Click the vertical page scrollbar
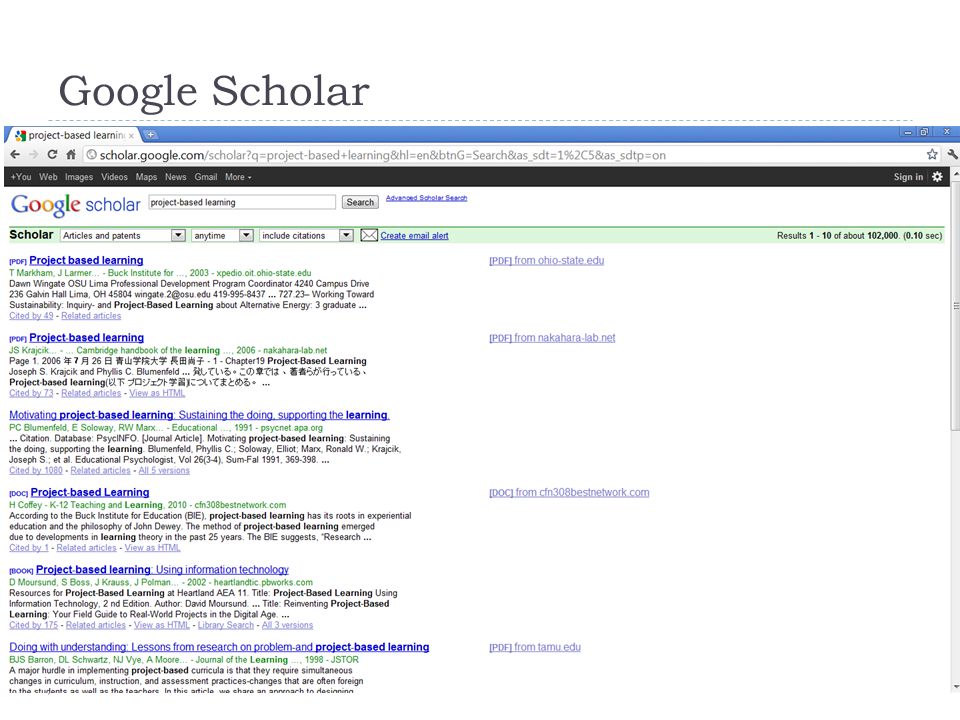Viewport: 960px width, 720px height. click(955, 307)
